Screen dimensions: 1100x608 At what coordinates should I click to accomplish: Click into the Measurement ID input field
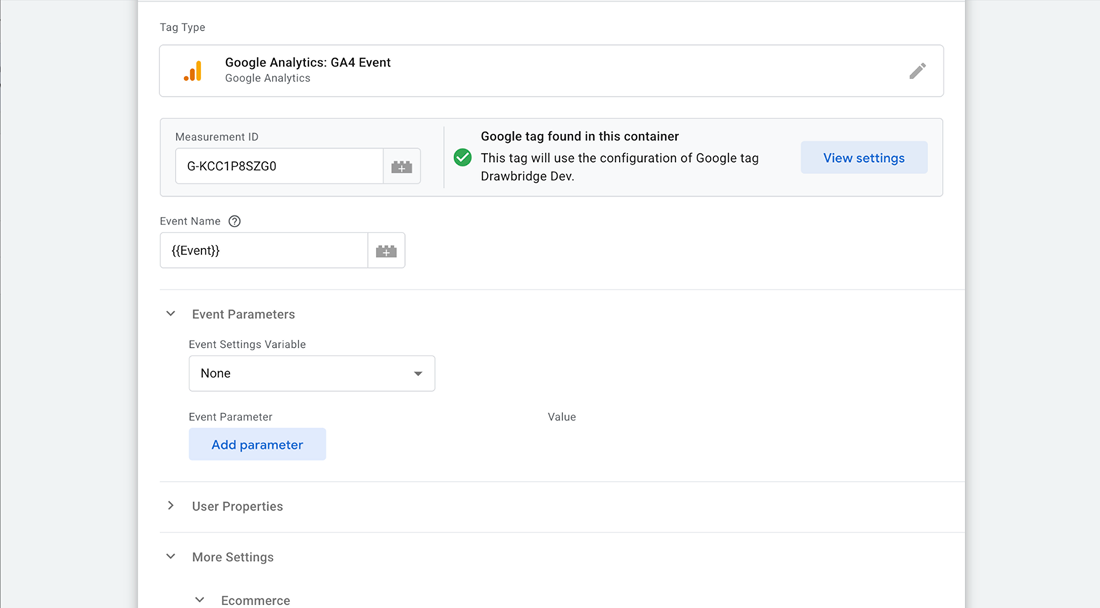coord(278,167)
